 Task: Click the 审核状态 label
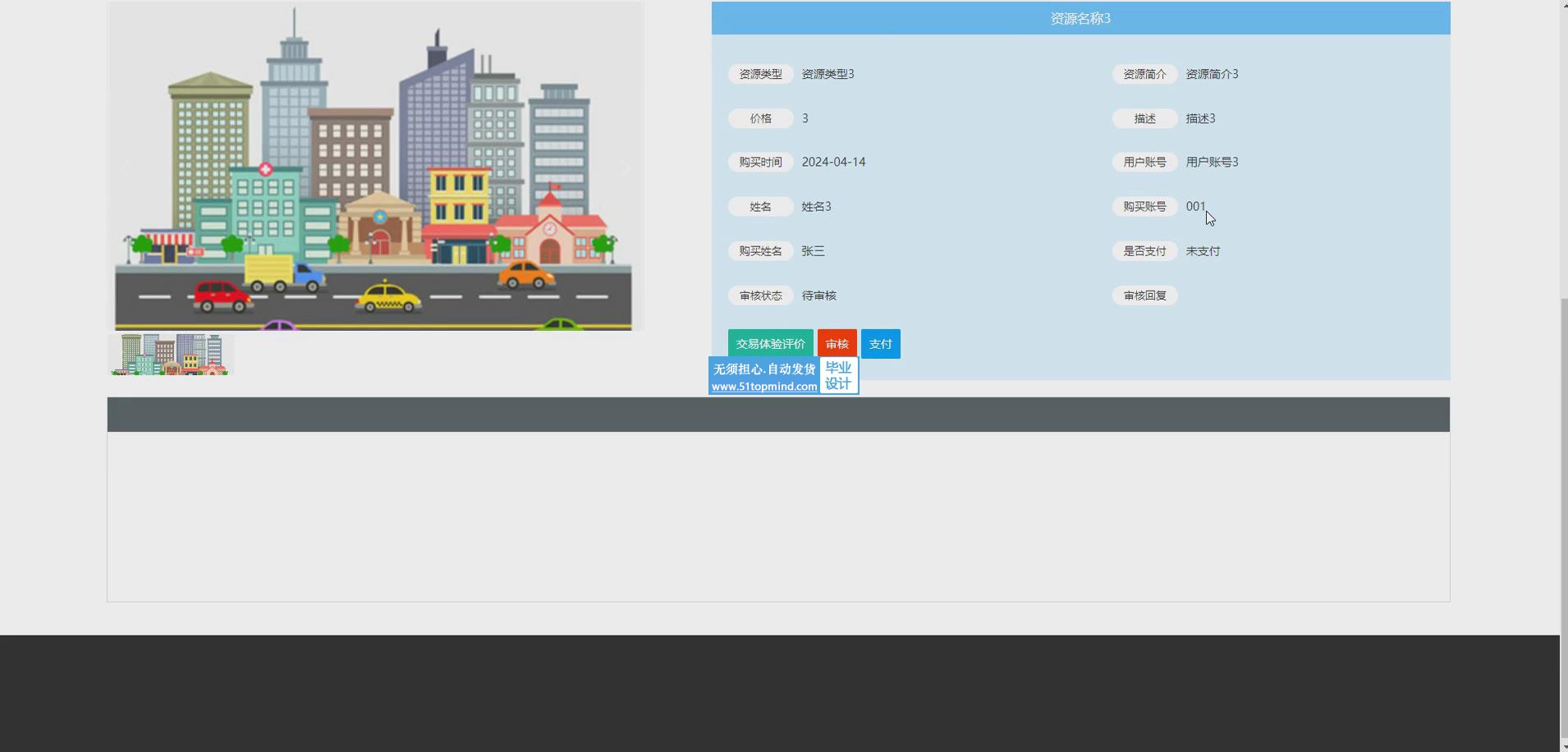click(x=760, y=295)
